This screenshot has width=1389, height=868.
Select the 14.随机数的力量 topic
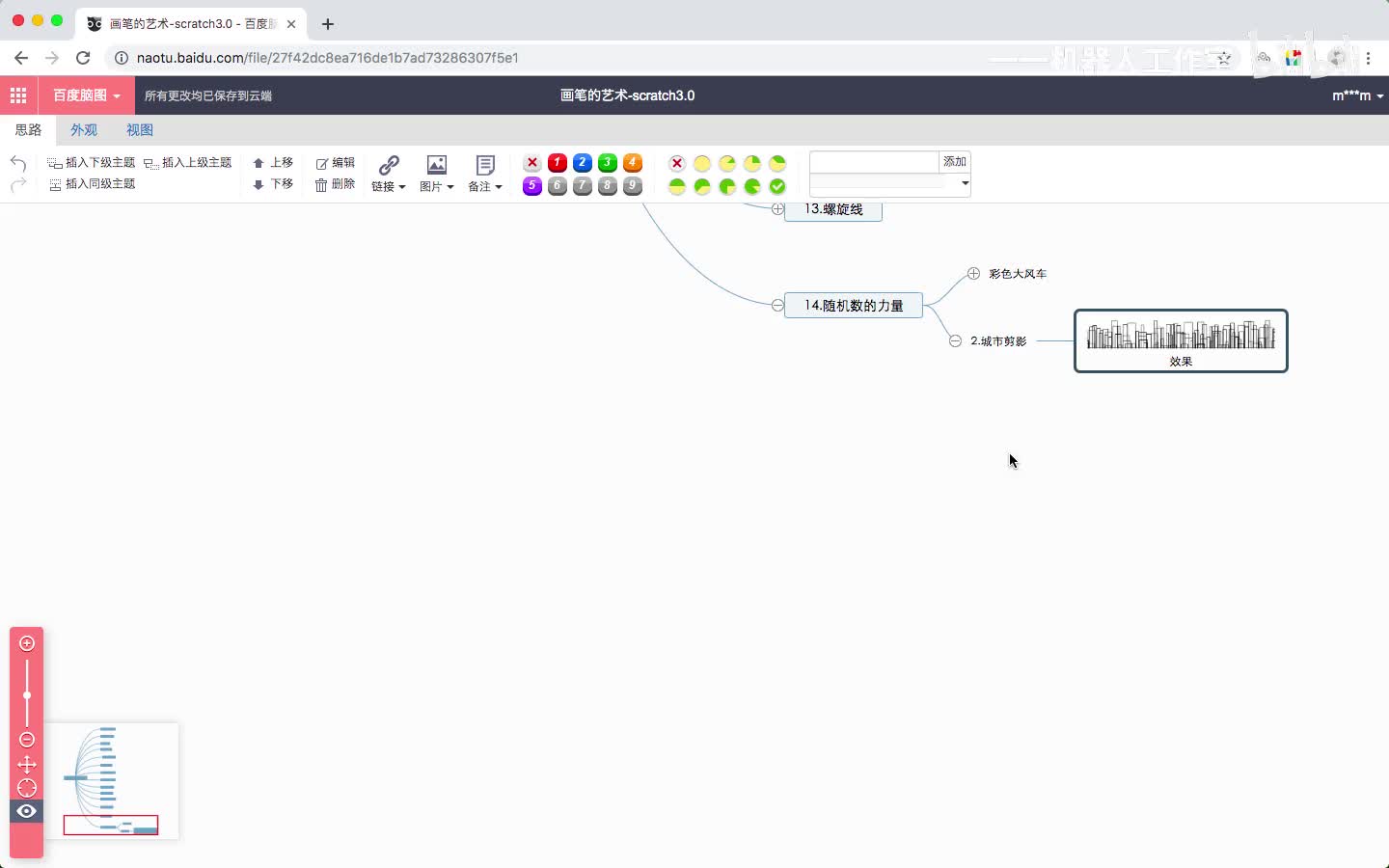pos(854,306)
